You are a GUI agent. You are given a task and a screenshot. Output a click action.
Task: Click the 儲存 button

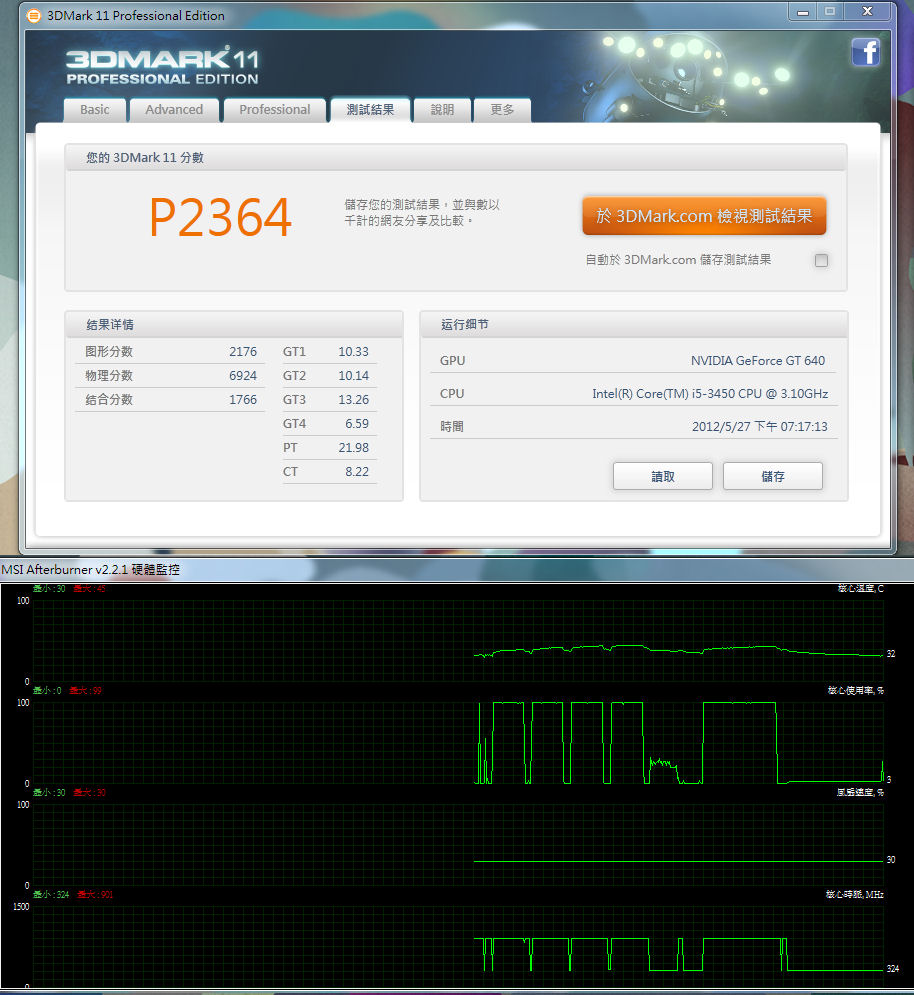pos(772,476)
